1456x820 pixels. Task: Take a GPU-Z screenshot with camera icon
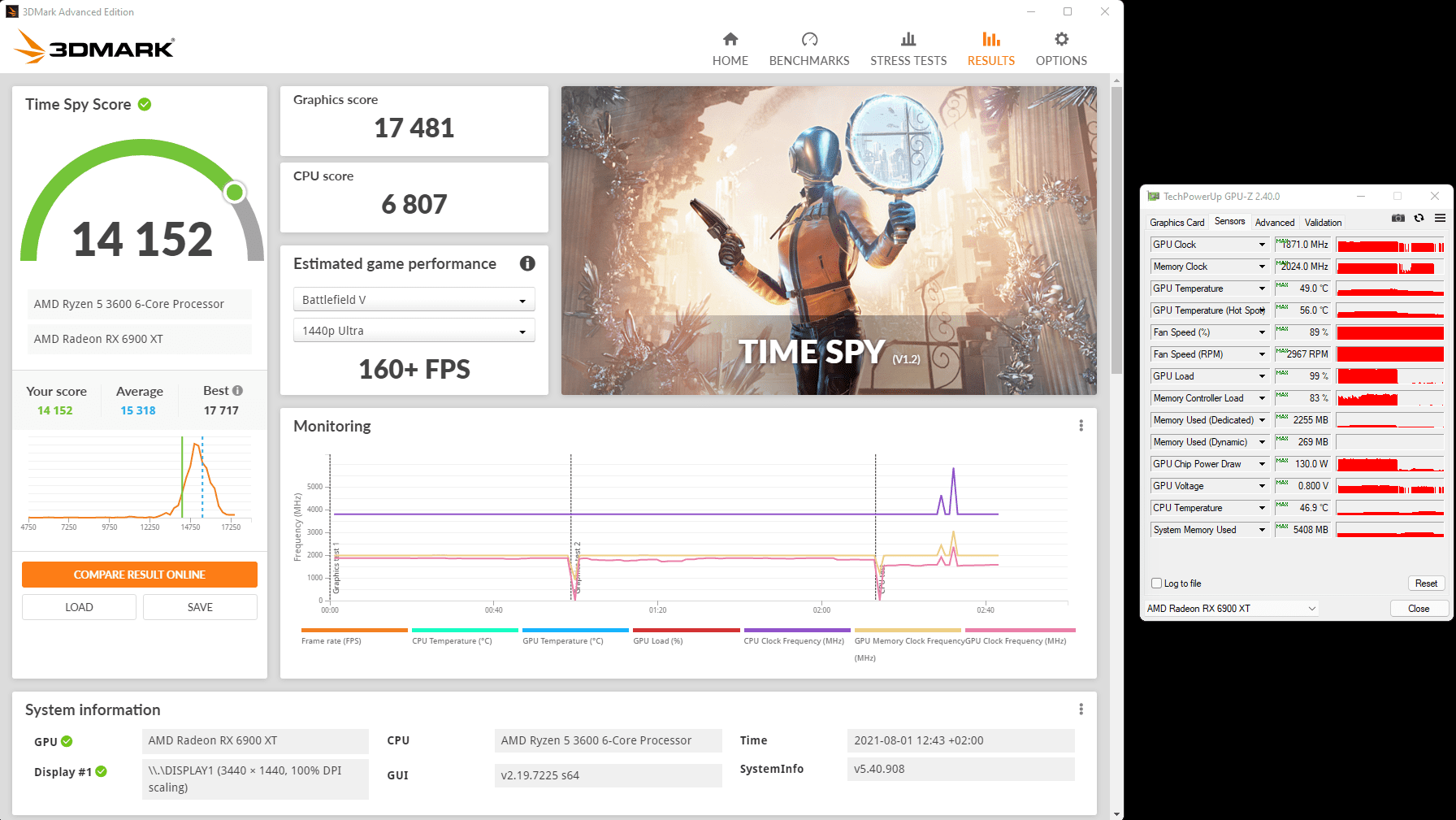point(1397,219)
